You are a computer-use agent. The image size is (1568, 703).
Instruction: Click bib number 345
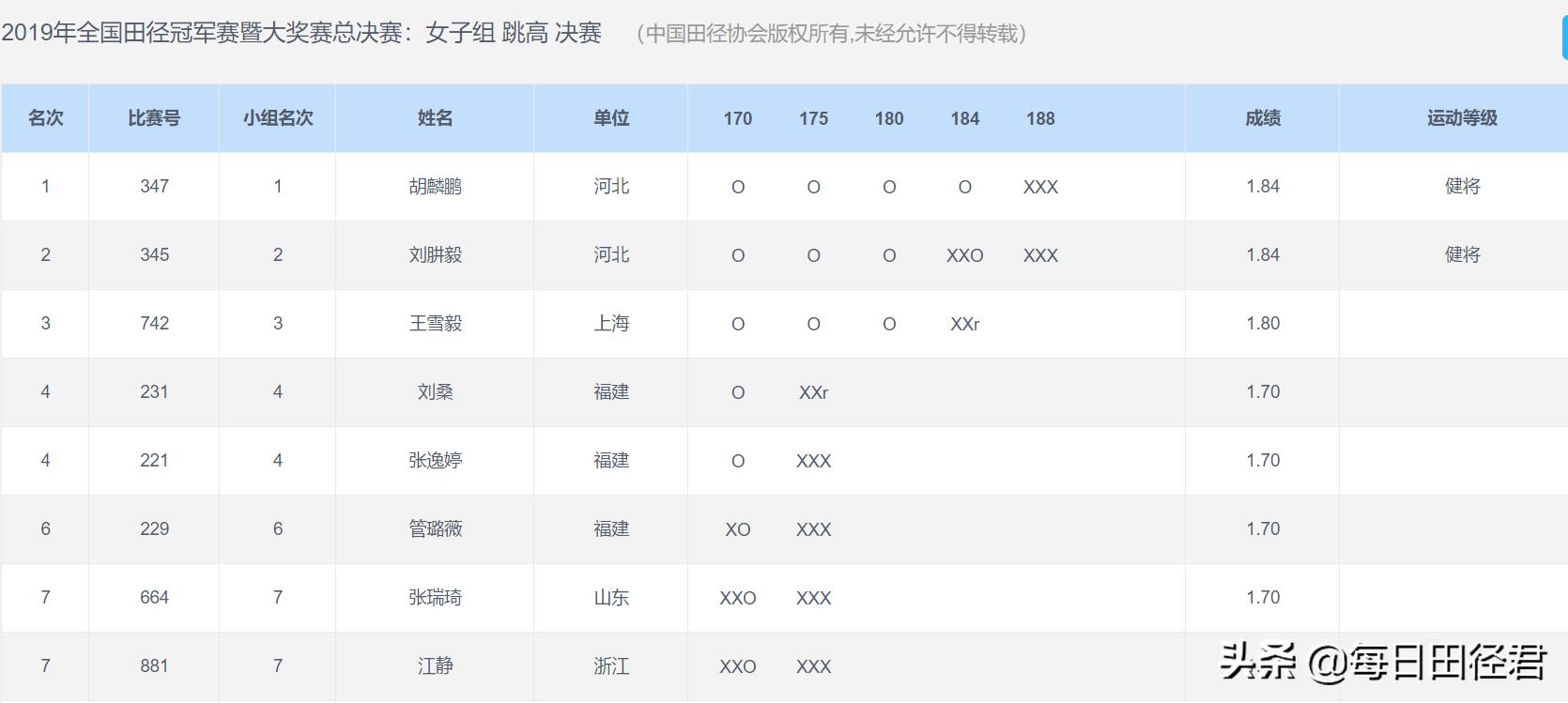click(x=154, y=255)
